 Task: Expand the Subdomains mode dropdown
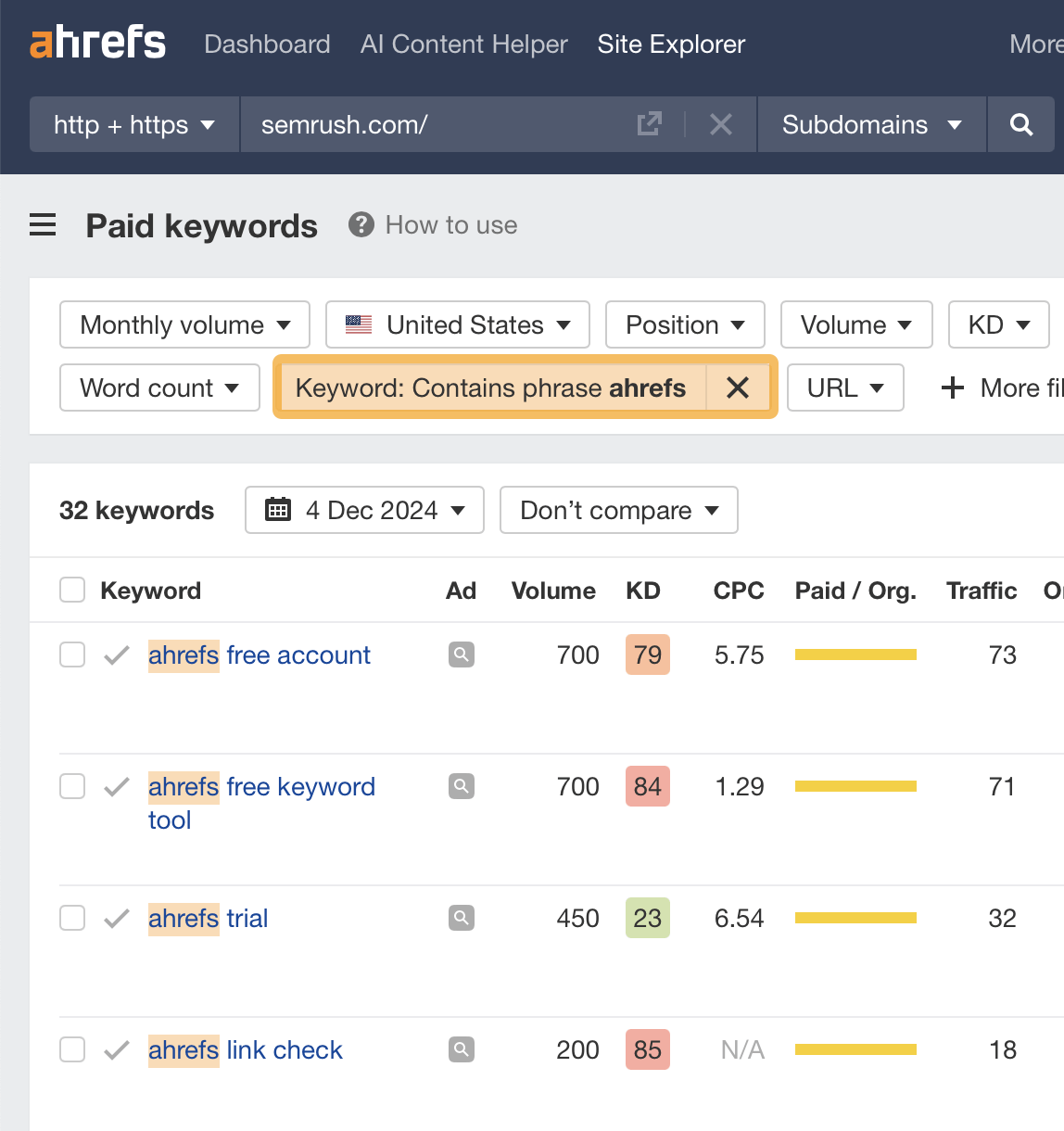(870, 124)
